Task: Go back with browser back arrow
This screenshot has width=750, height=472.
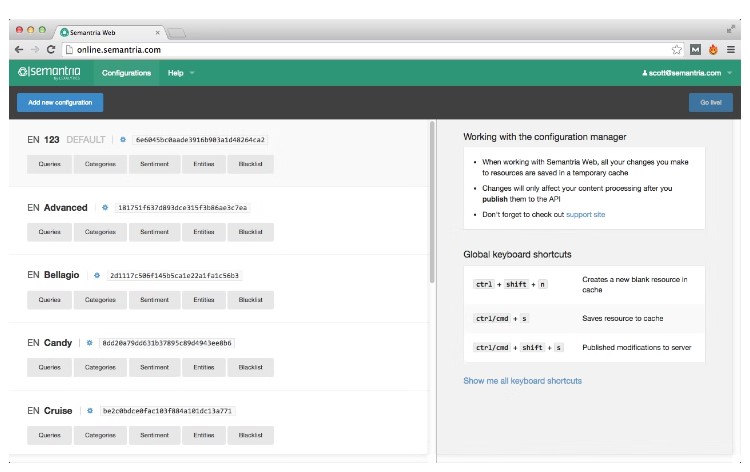Action: 19,49
